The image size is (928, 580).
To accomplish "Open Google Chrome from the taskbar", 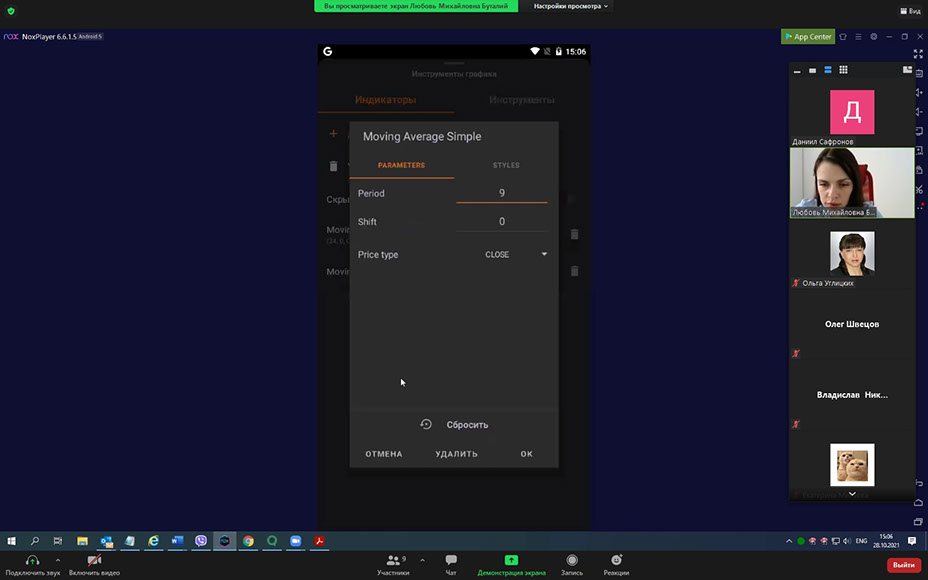I will 248,541.
